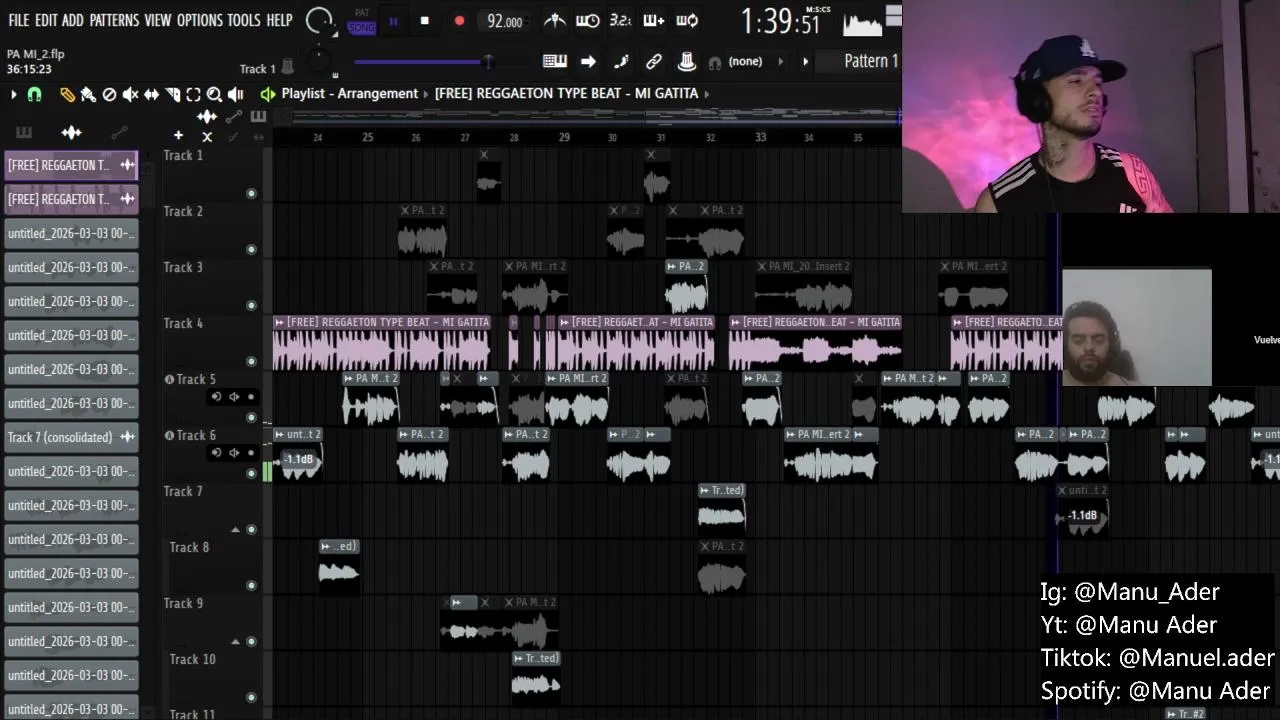
Task: Mute Track 4 with its green dot
Action: click(x=251, y=361)
